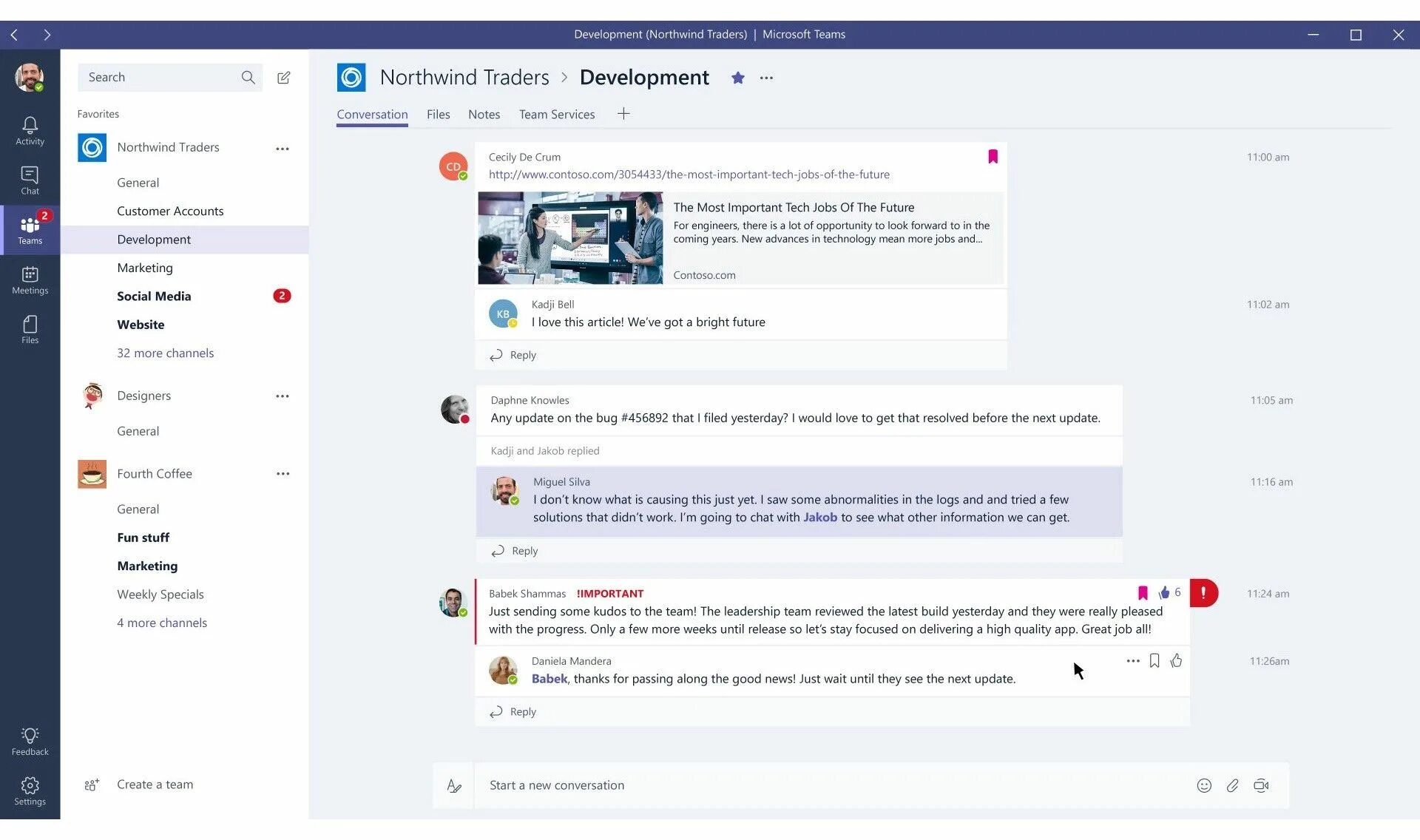This screenshot has width=1420, height=840.
Task: Click the Jakob mention in Miguel's message
Action: coord(820,517)
